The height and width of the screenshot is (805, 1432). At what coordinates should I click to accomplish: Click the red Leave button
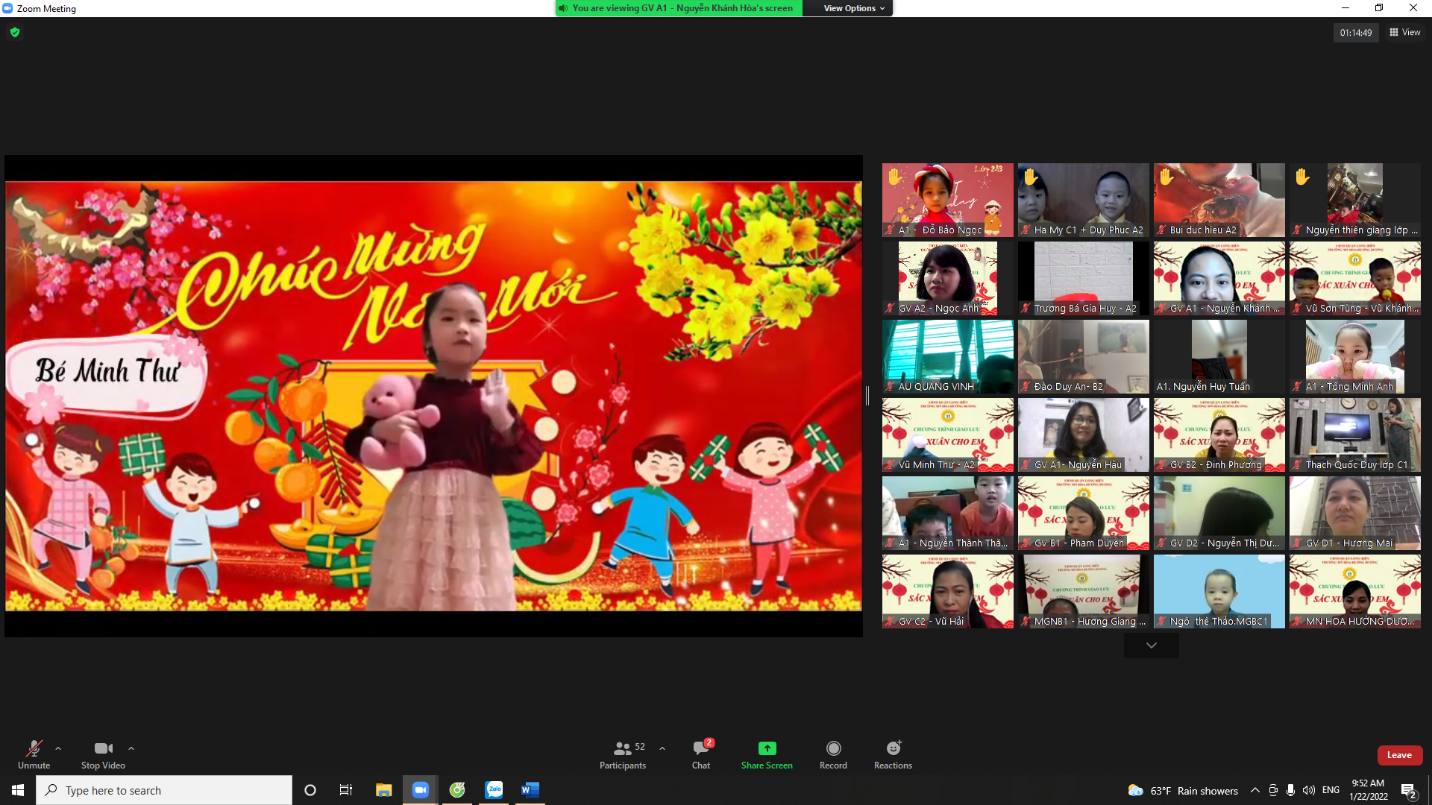[1399, 755]
